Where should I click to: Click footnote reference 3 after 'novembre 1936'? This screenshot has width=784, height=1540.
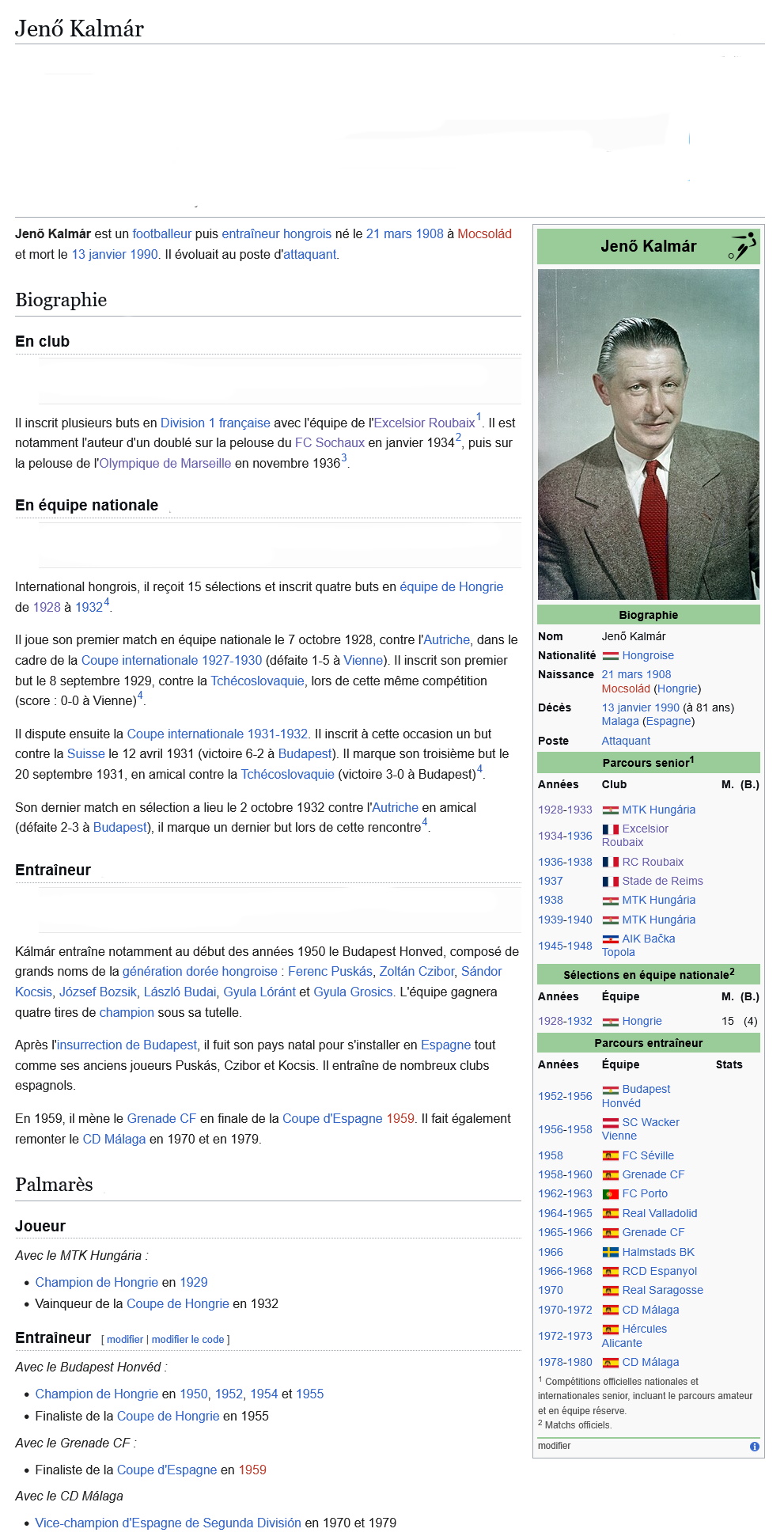click(344, 458)
